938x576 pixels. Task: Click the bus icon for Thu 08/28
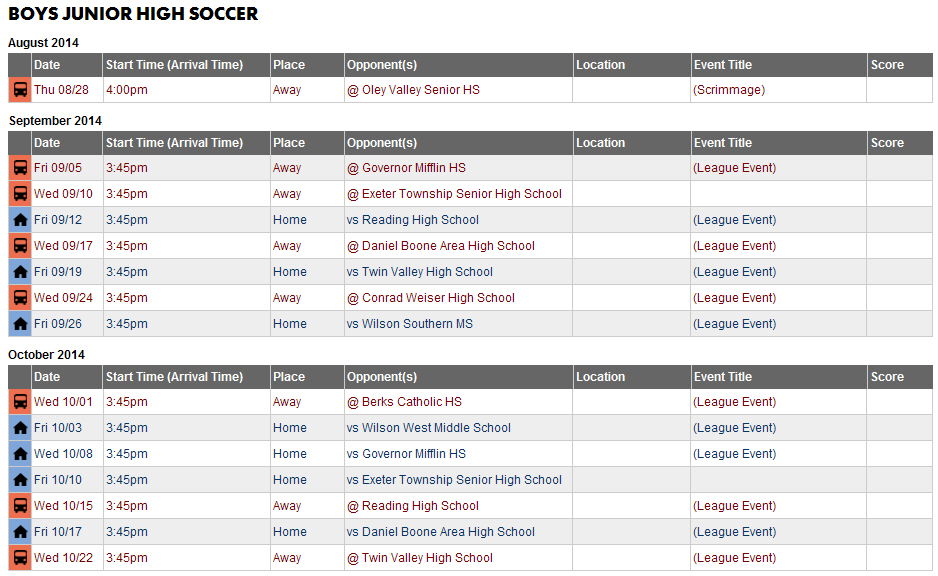(x=20, y=90)
